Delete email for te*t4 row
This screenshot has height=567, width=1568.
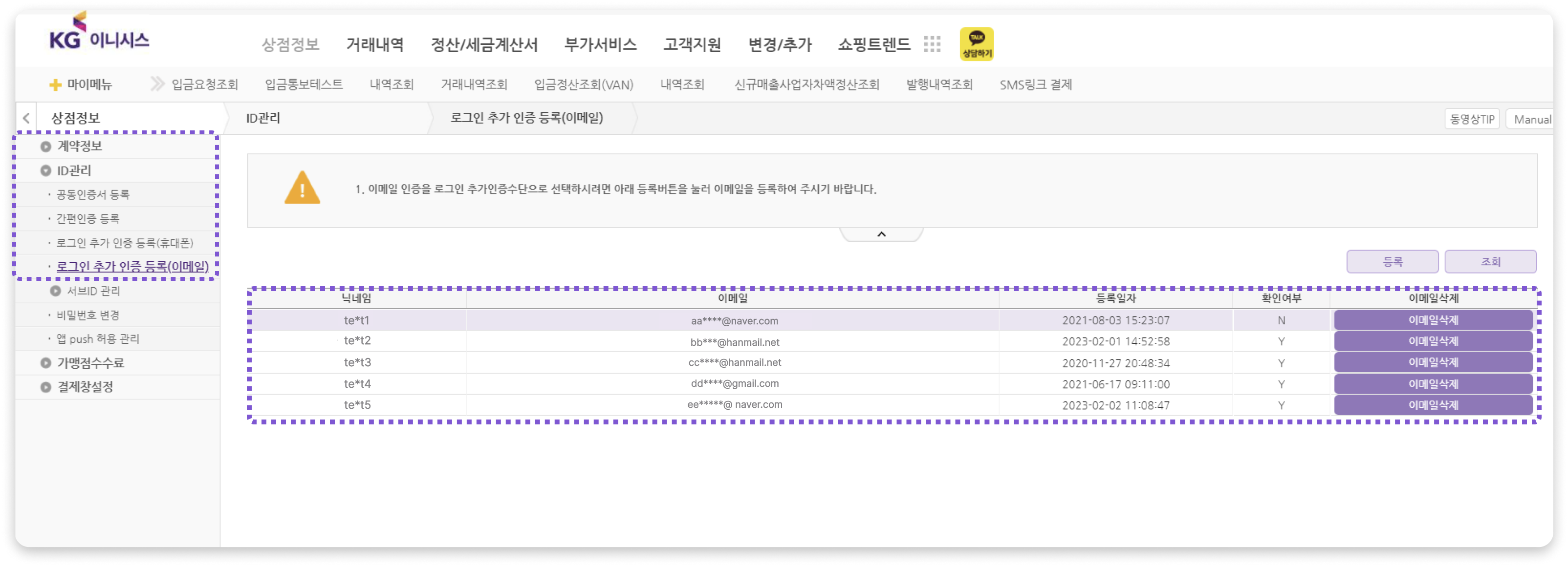[x=1433, y=384]
